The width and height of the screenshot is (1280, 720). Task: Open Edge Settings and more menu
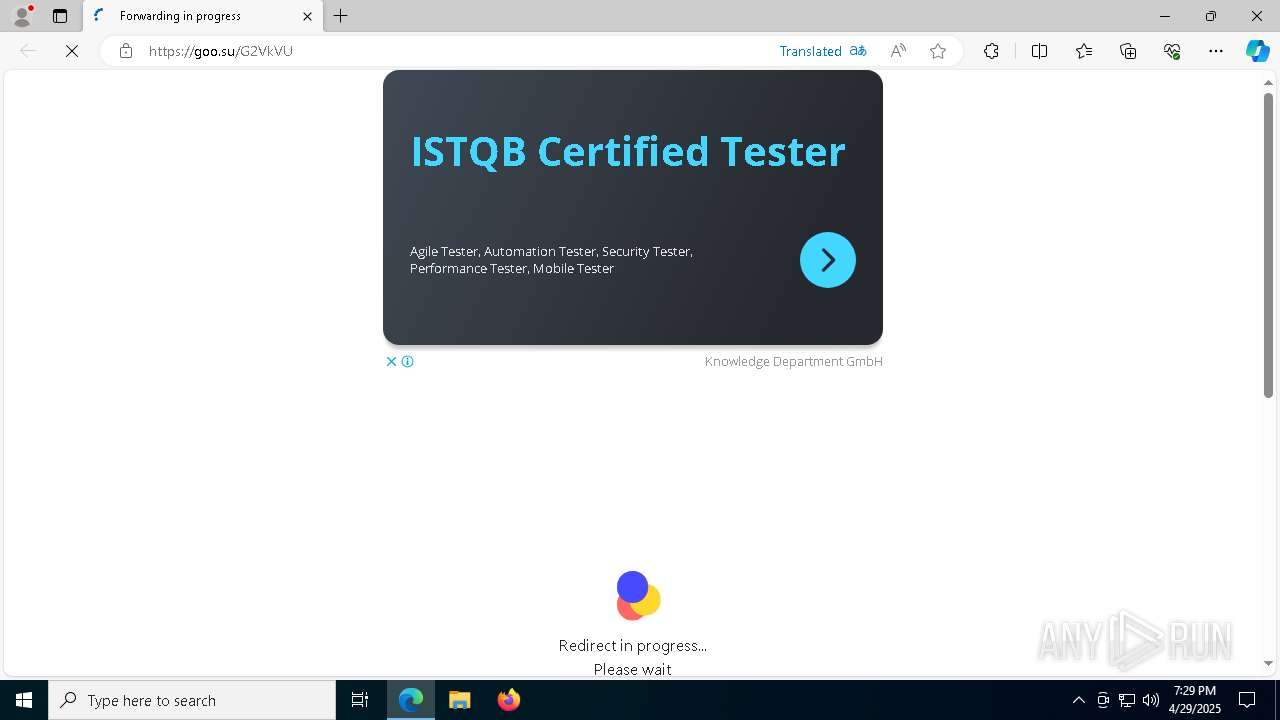(x=1216, y=51)
